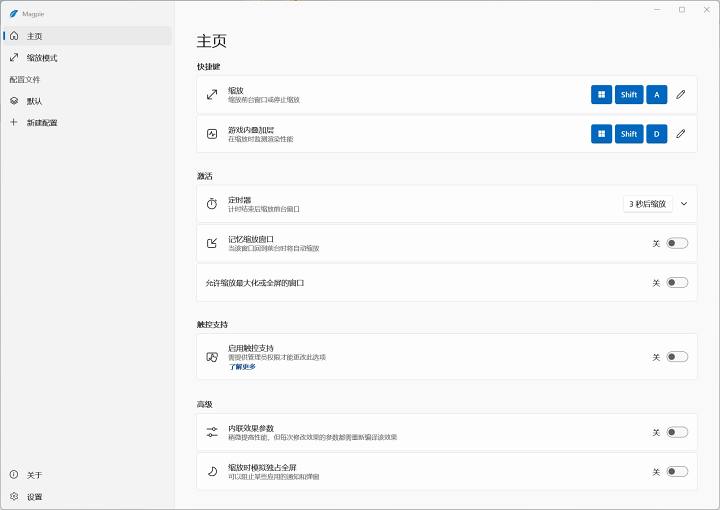
Task: Click the 游戏内叠加层 performance monitor icon
Action: (x=212, y=133)
